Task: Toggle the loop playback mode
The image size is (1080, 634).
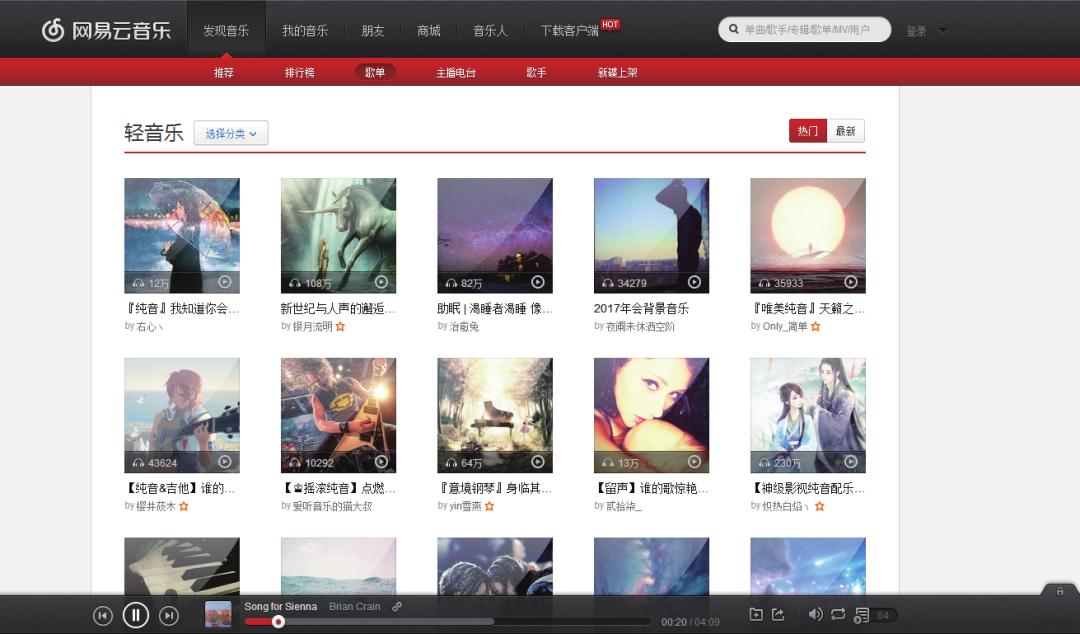Action: [x=838, y=615]
